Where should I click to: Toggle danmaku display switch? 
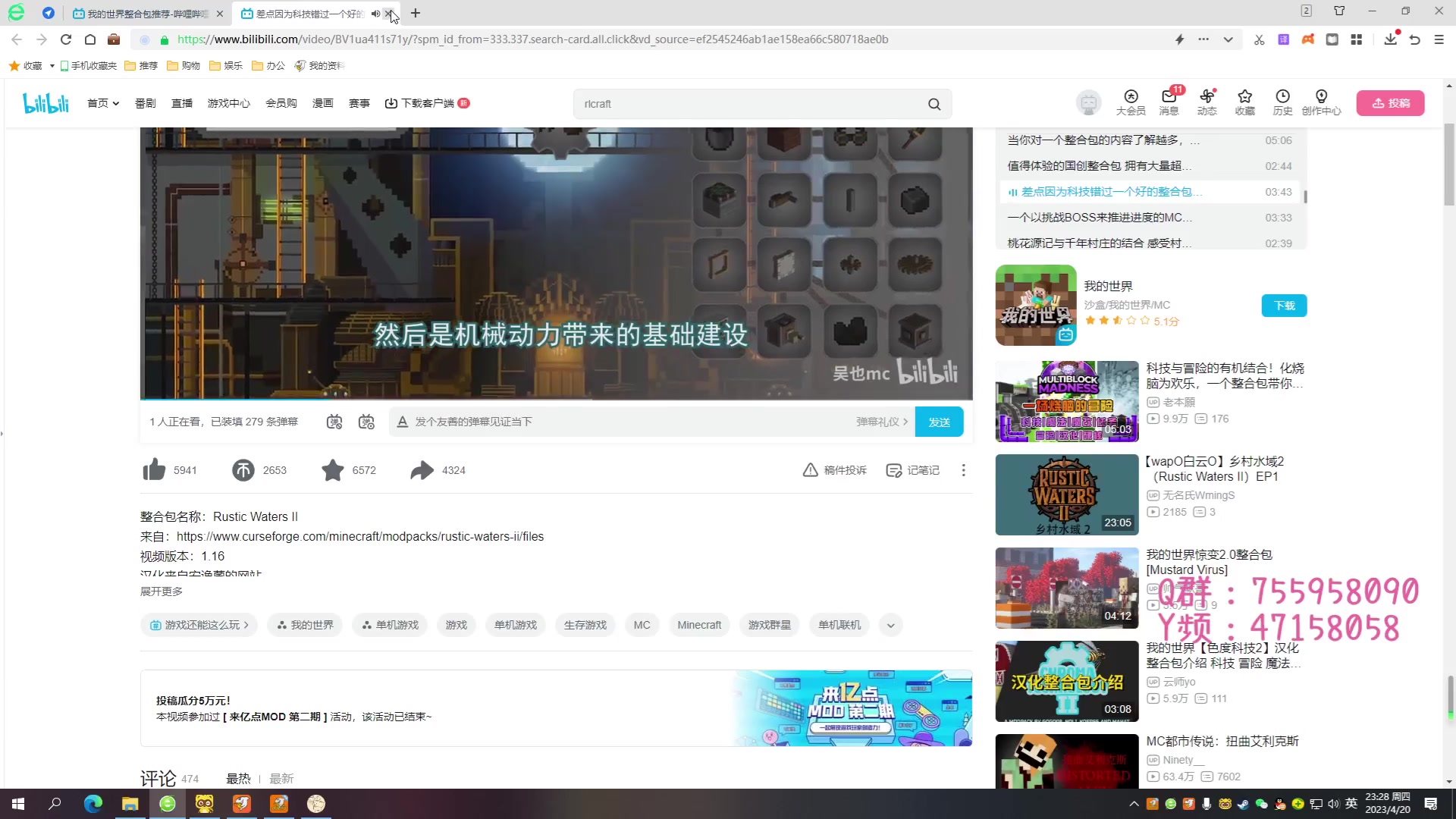tap(334, 422)
